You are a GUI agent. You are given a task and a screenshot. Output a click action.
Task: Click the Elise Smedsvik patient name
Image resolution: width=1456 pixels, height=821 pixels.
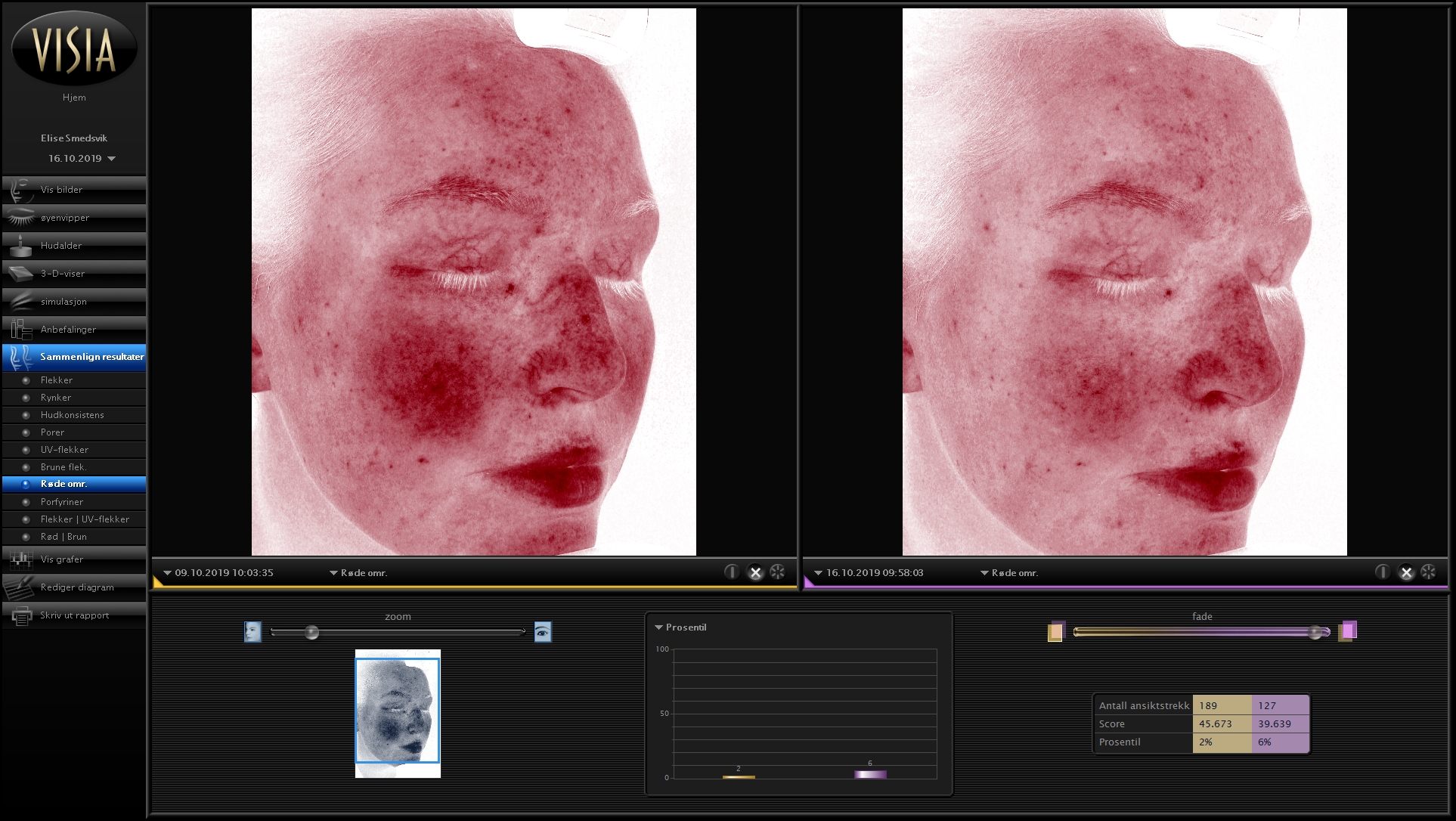click(74, 138)
